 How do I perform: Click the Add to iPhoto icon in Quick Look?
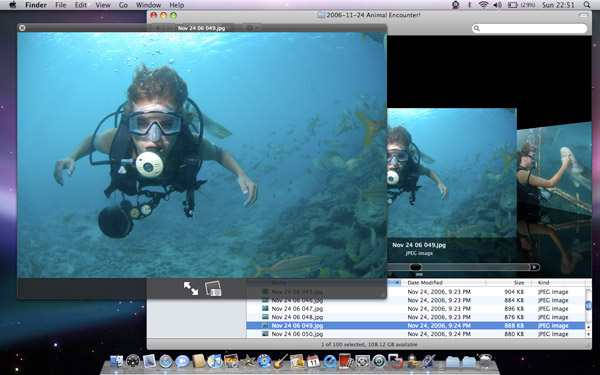[213, 288]
